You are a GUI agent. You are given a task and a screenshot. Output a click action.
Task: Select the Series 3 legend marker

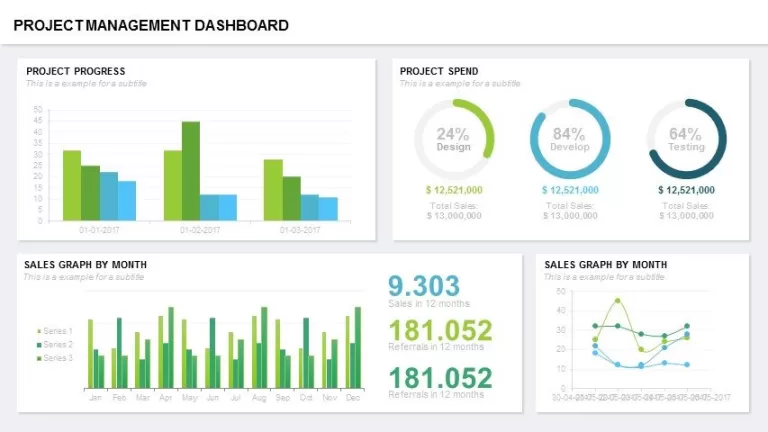coord(39,359)
